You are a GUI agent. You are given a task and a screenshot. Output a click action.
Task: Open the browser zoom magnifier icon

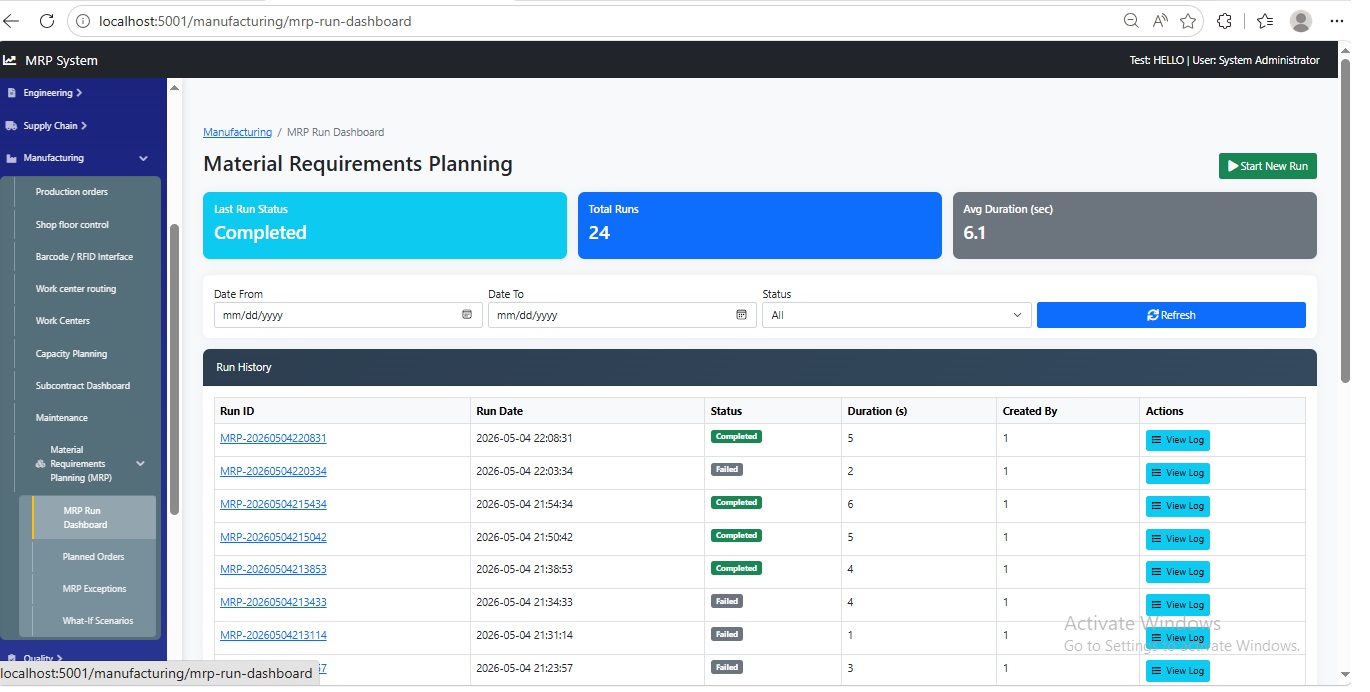click(1131, 21)
